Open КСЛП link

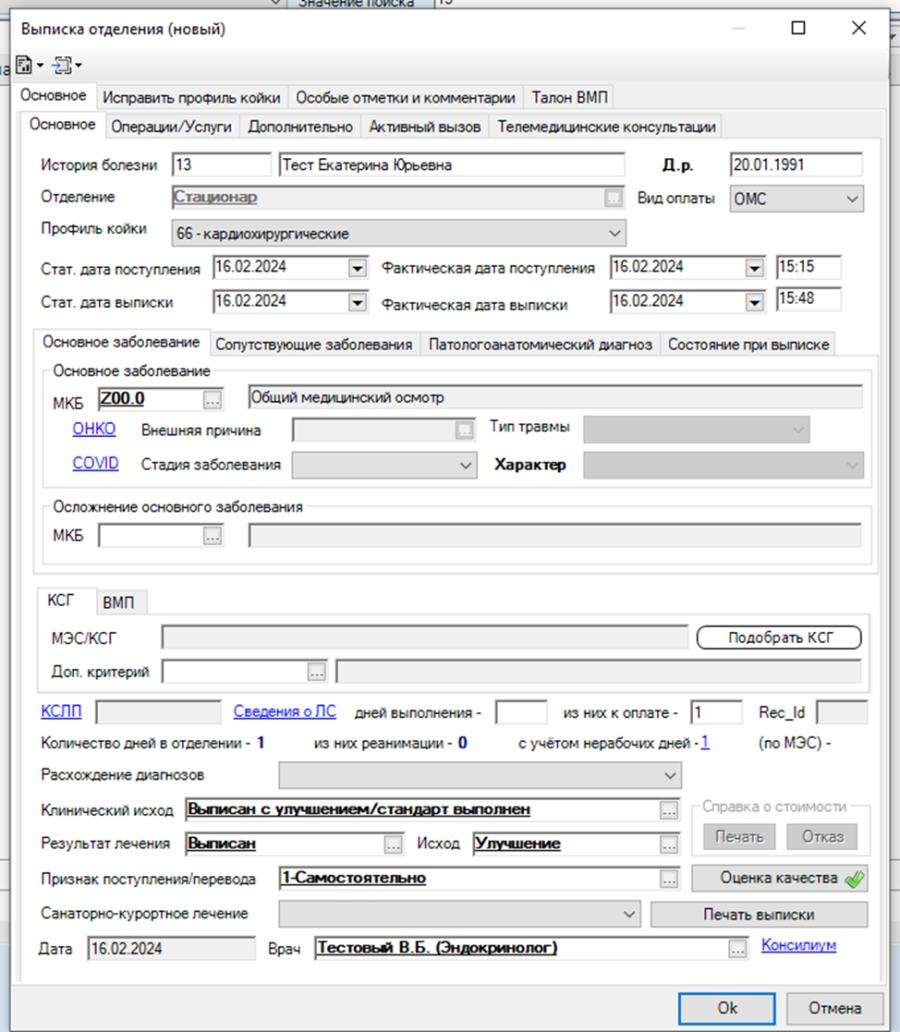61,711
